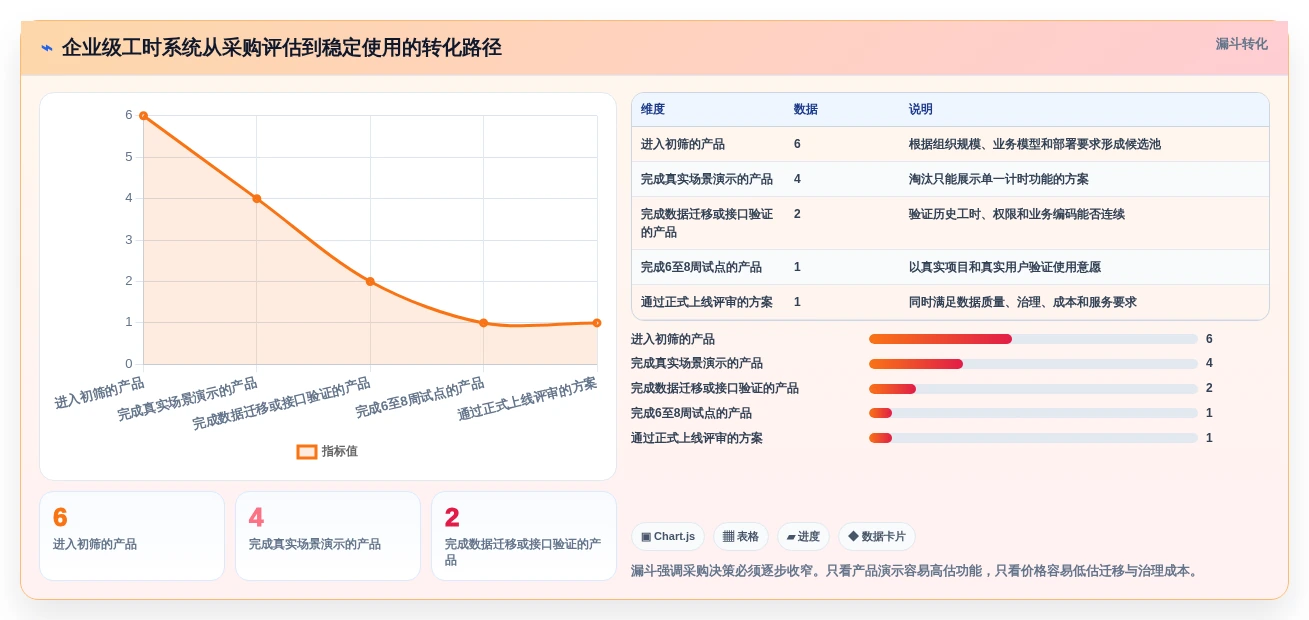Click the 进入初筛的产品 progress bar

click(x=1033, y=339)
